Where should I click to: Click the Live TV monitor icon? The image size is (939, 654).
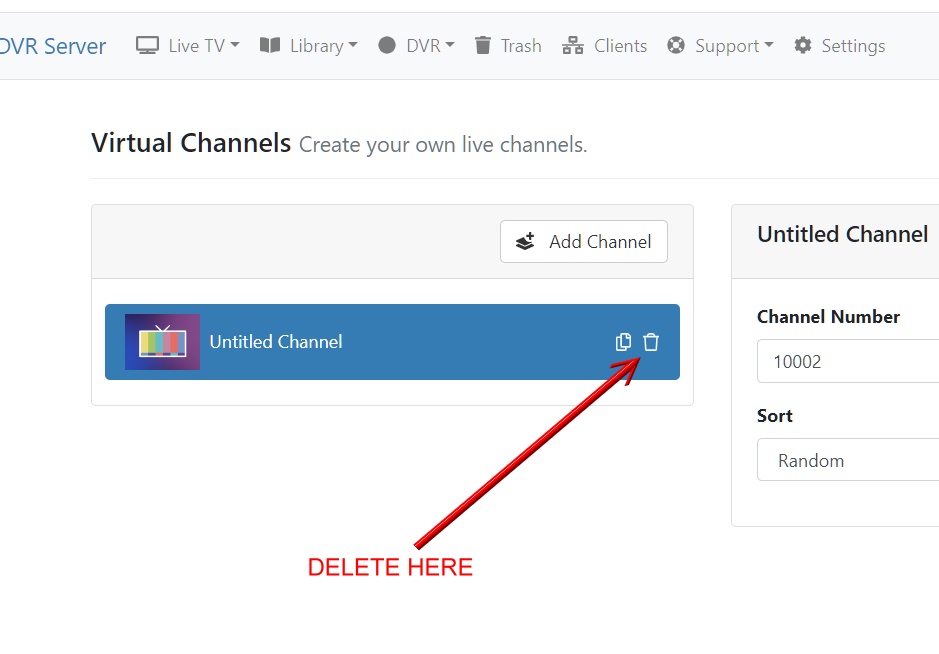click(x=148, y=45)
